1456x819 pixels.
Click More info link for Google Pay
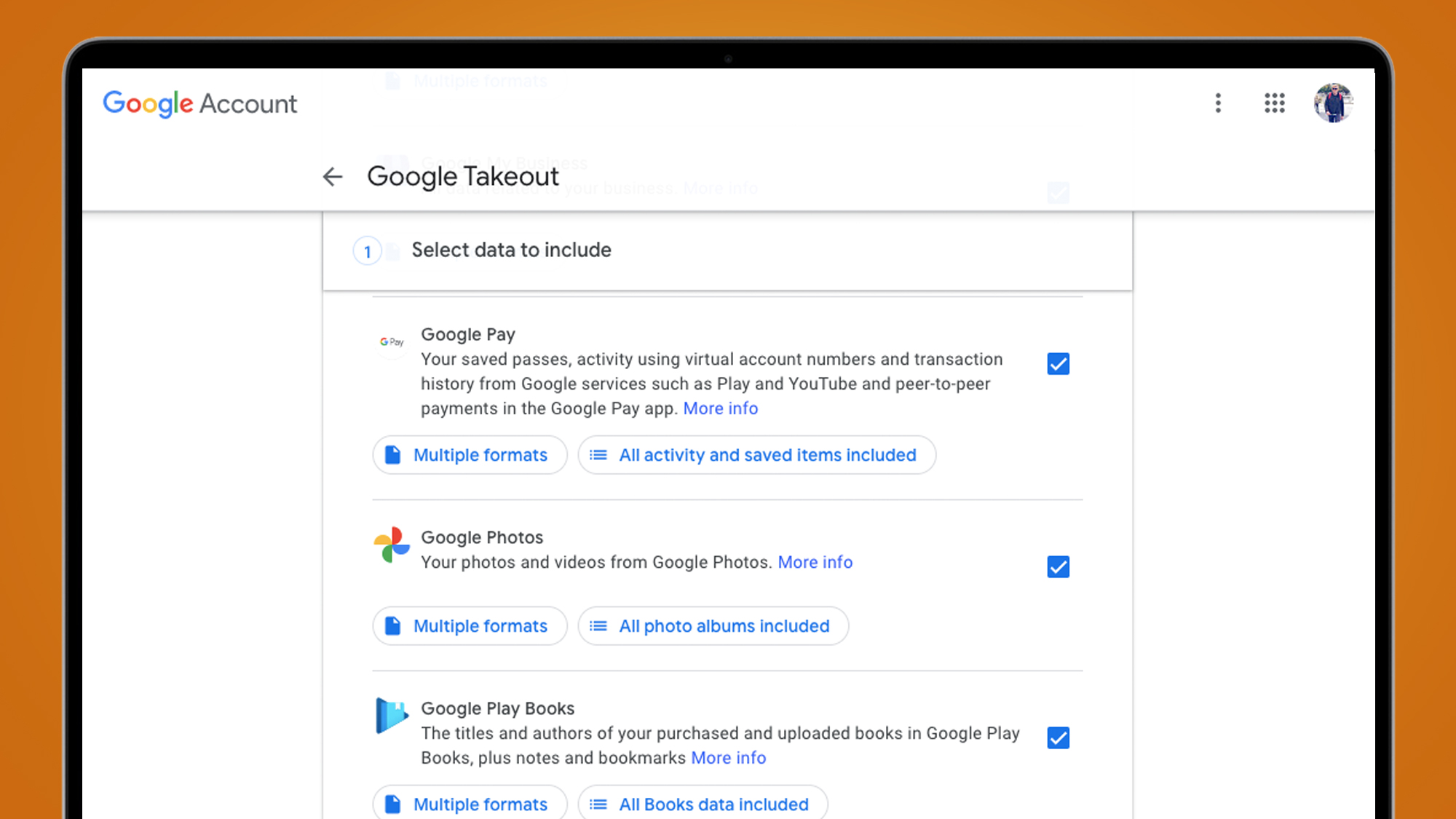click(x=721, y=408)
